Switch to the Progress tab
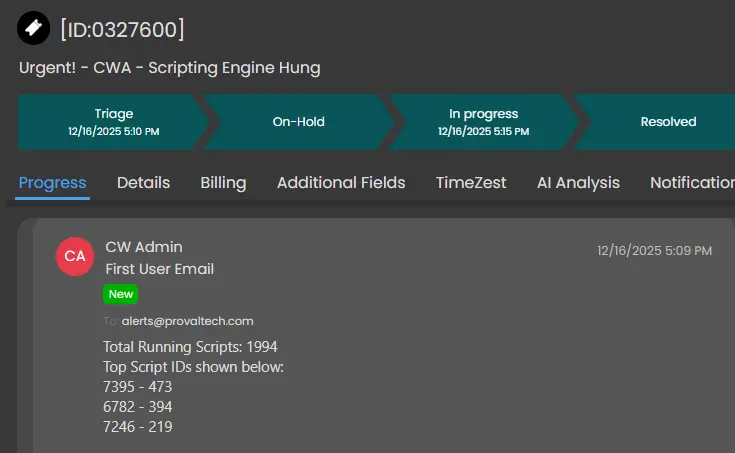The image size is (735, 453). click(x=52, y=183)
